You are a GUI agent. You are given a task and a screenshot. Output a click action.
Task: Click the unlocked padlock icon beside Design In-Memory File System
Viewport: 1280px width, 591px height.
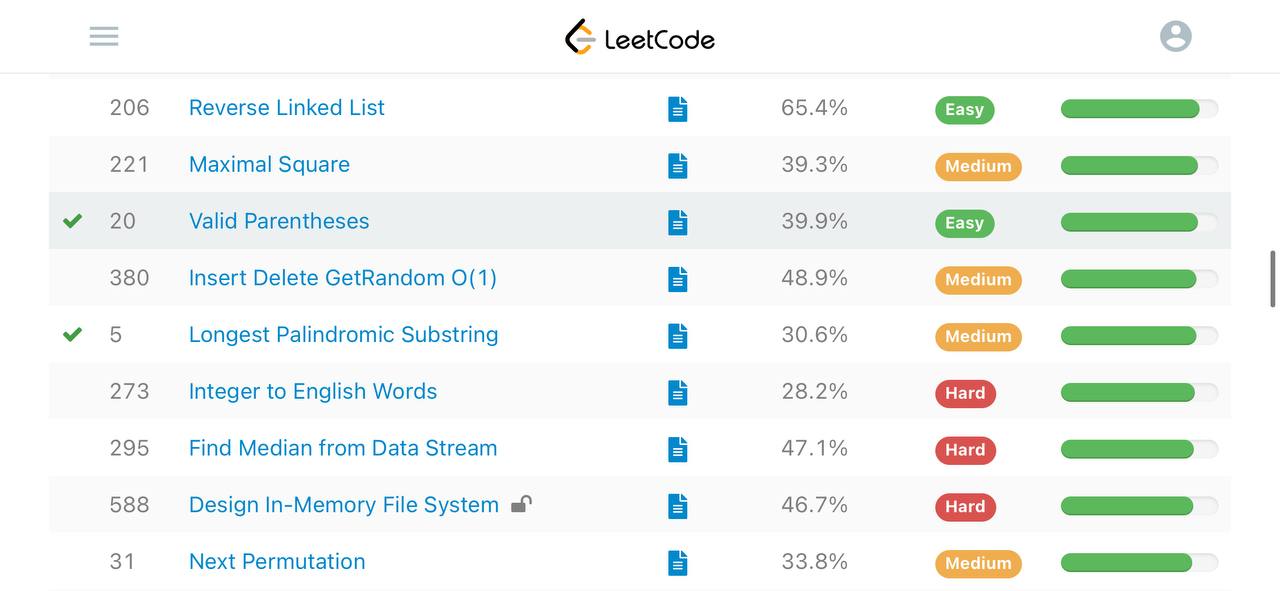point(521,503)
